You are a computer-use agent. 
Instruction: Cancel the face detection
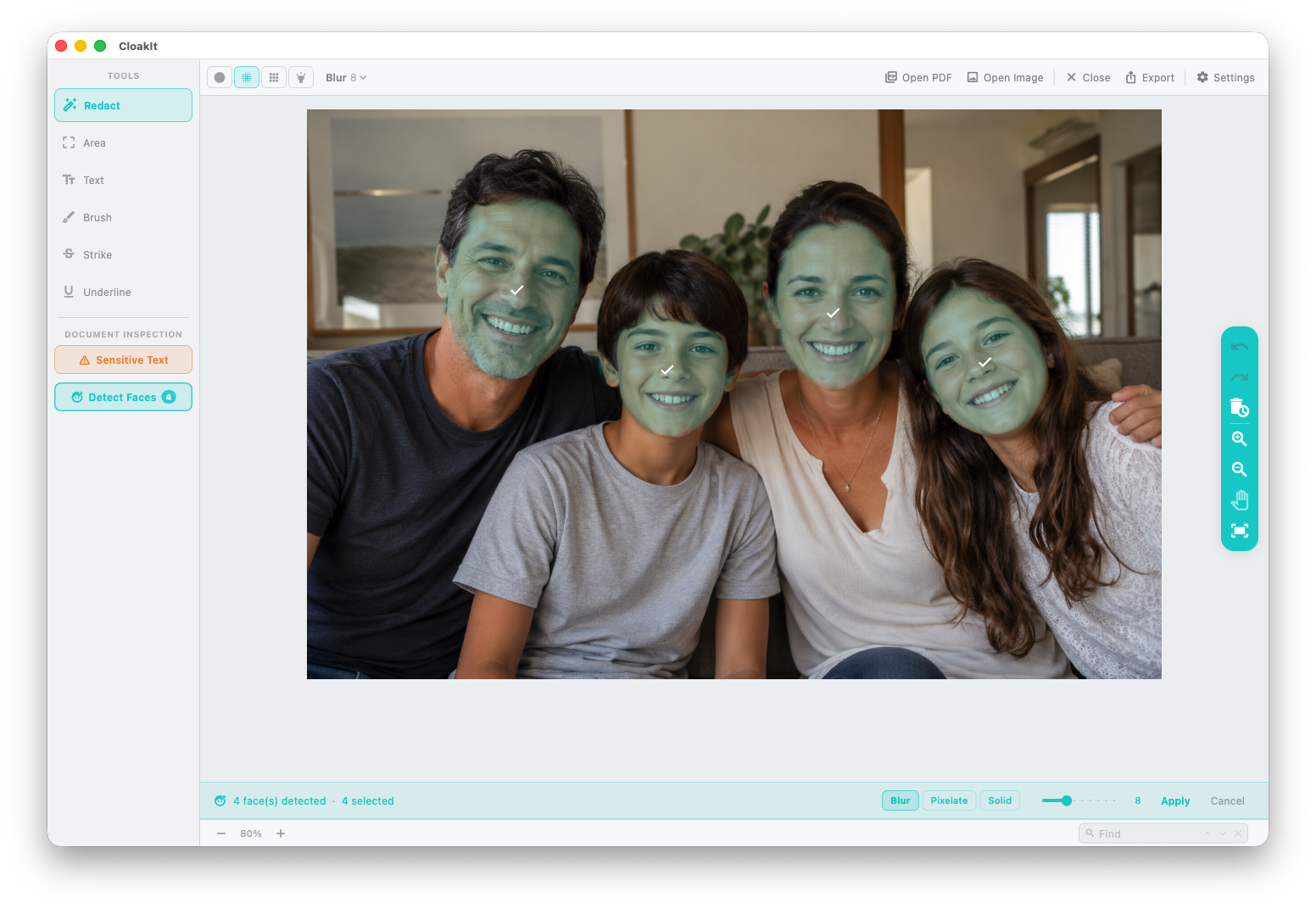click(1227, 800)
